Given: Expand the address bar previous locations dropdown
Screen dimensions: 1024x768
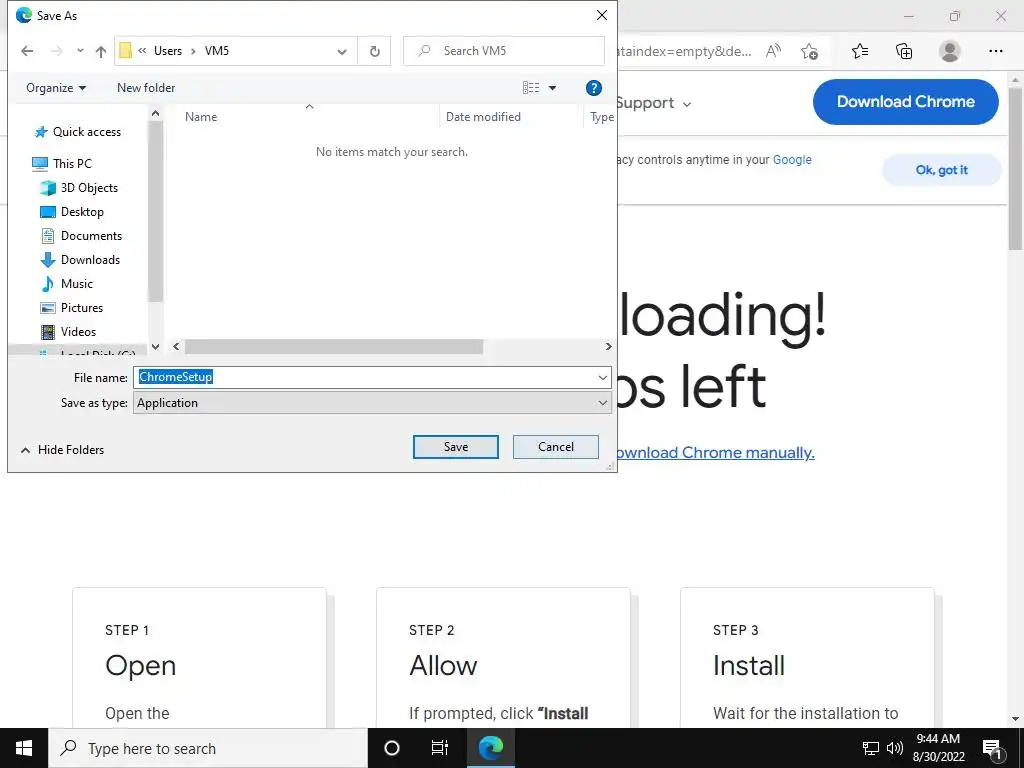Looking at the screenshot, I should pyautogui.click(x=342, y=51).
